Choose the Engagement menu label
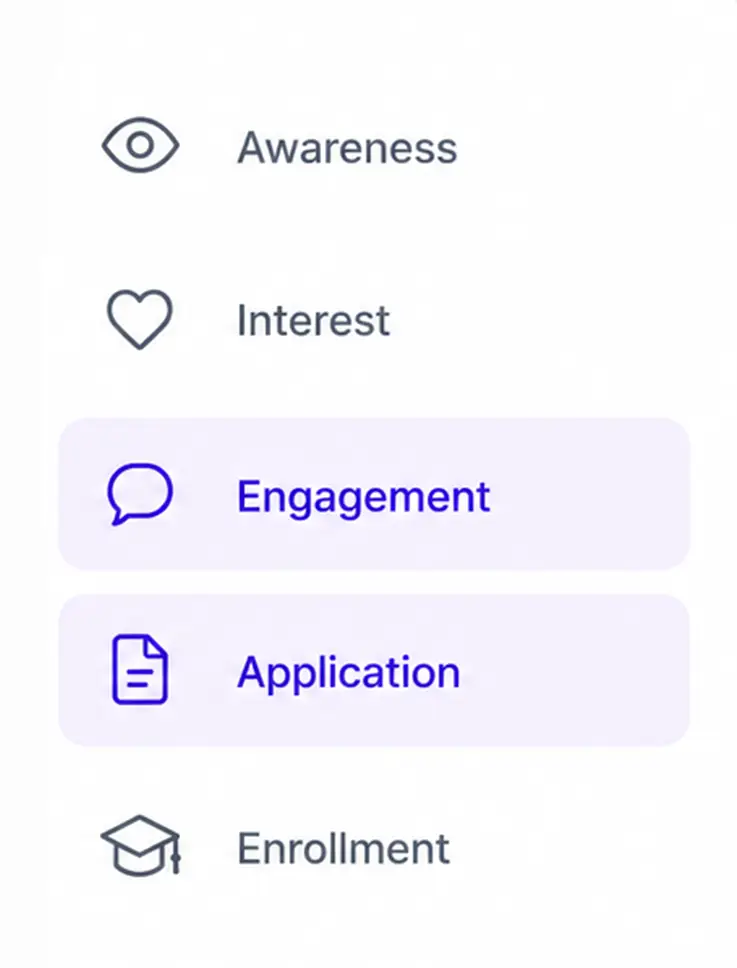The height and width of the screenshot is (968, 737). tap(364, 498)
